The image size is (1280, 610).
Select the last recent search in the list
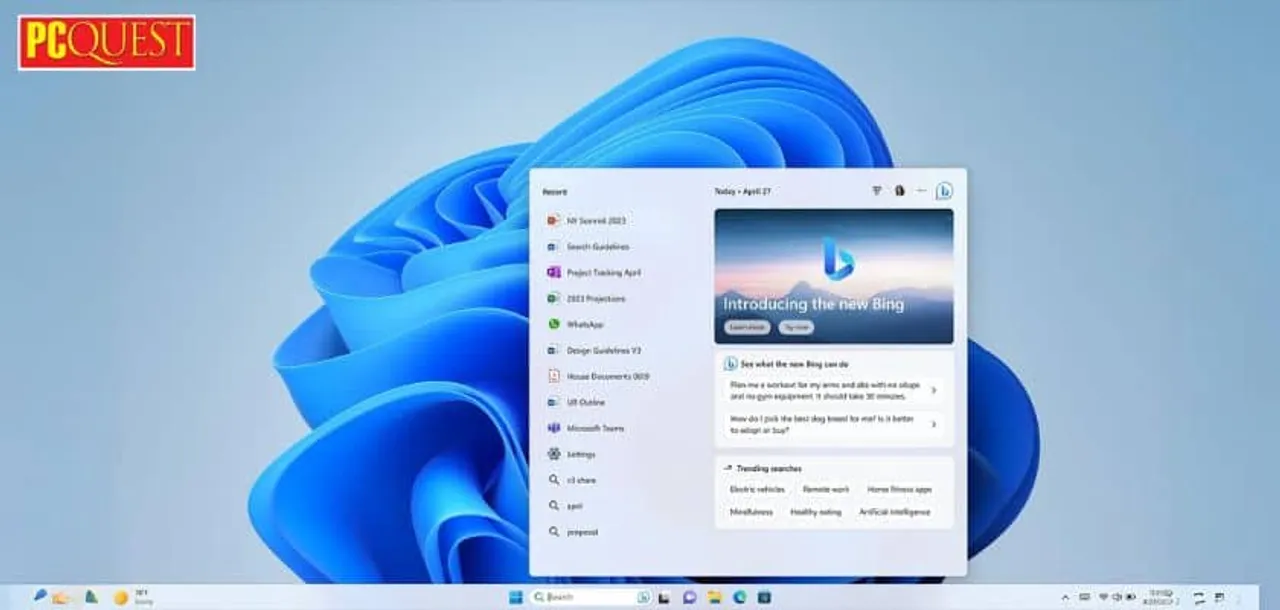pos(573,532)
